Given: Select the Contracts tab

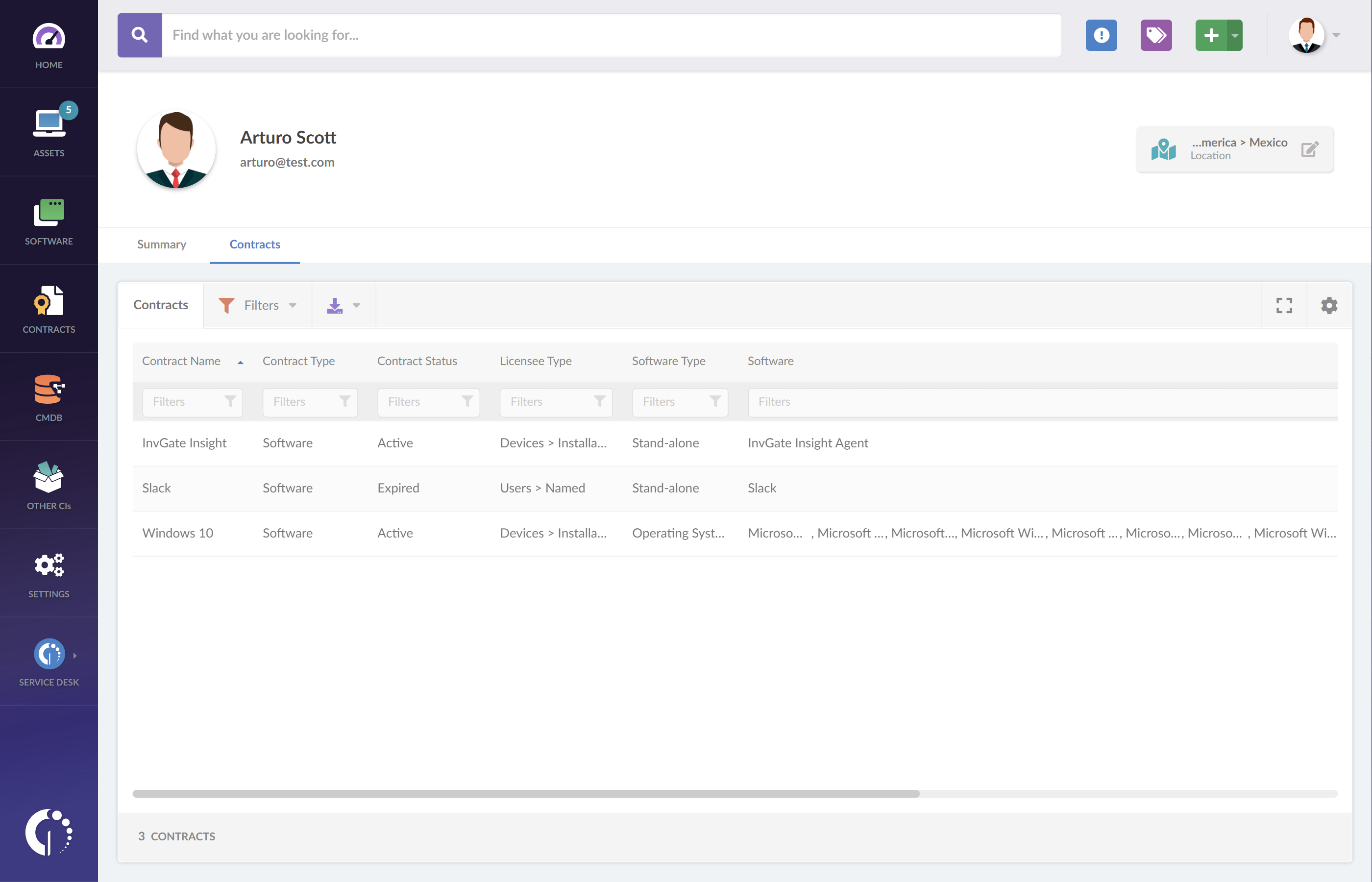Looking at the screenshot, I should 255,245.
